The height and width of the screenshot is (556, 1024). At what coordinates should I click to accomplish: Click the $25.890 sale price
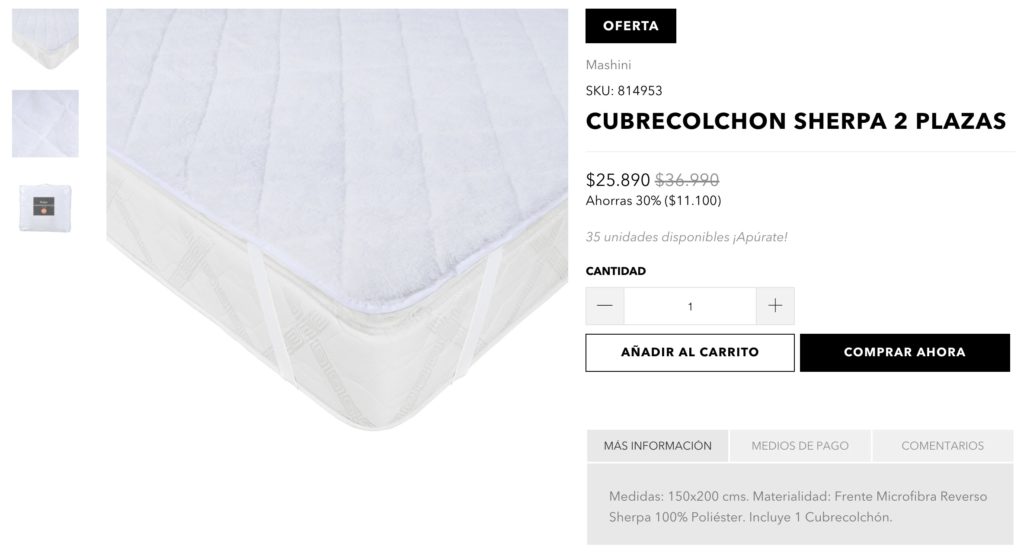[x=618, y=180]
